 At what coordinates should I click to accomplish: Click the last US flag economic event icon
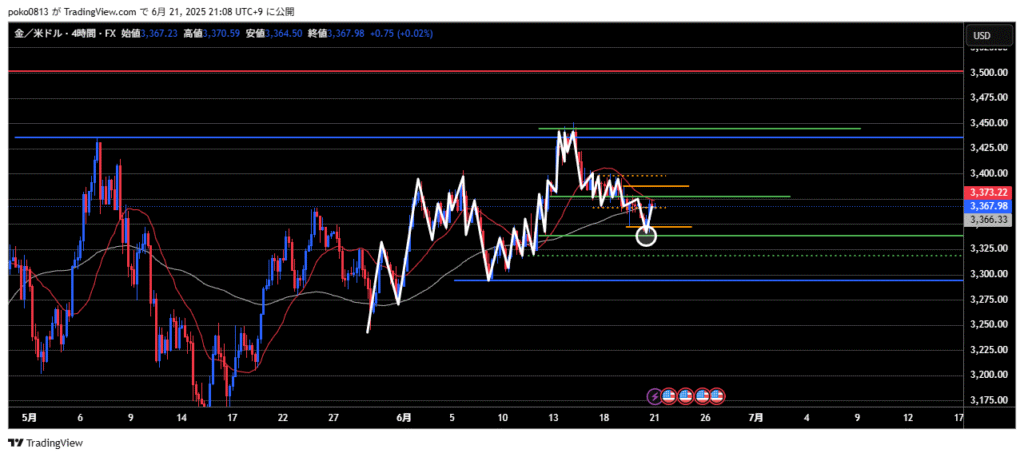coord(717,396)
